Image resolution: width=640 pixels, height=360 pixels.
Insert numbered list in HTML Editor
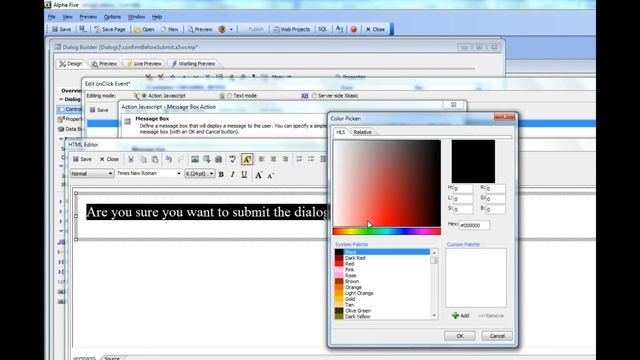point(299,159)
